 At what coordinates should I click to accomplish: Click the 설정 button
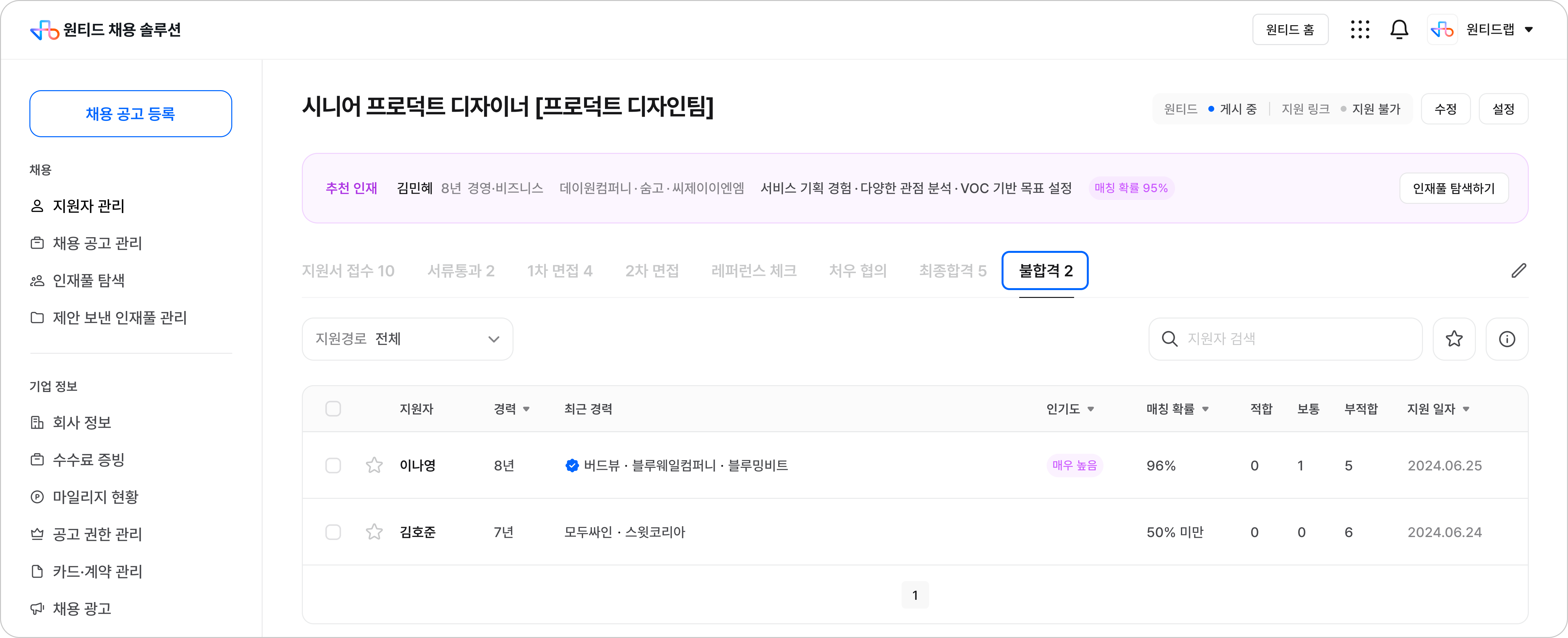coord(1503,109)
